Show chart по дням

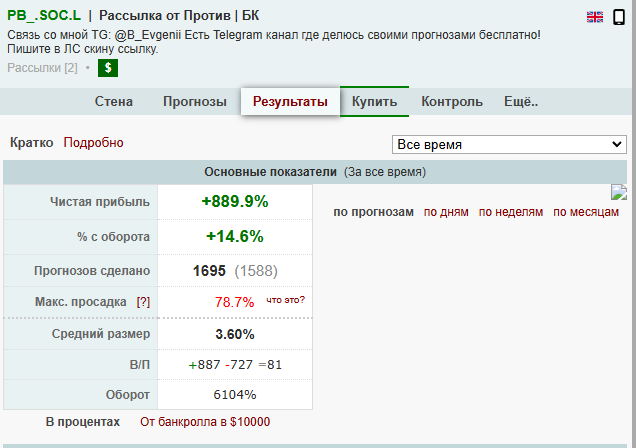tap(446, 212)
